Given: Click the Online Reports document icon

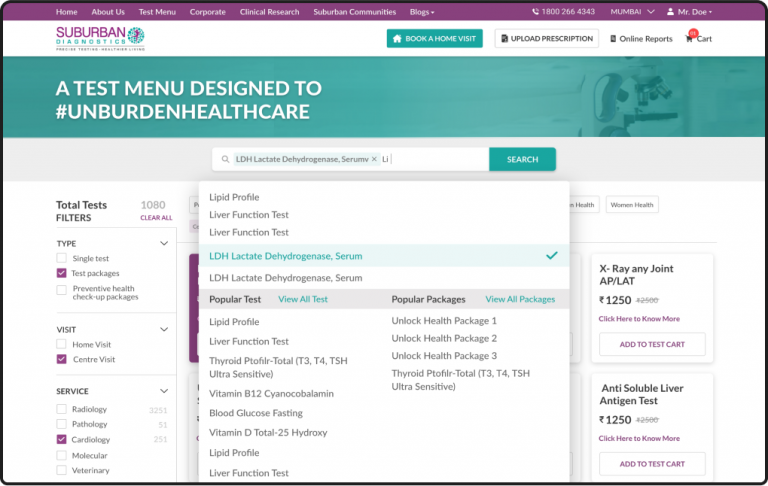Looking at the screenshot, I should click(613, 39).
